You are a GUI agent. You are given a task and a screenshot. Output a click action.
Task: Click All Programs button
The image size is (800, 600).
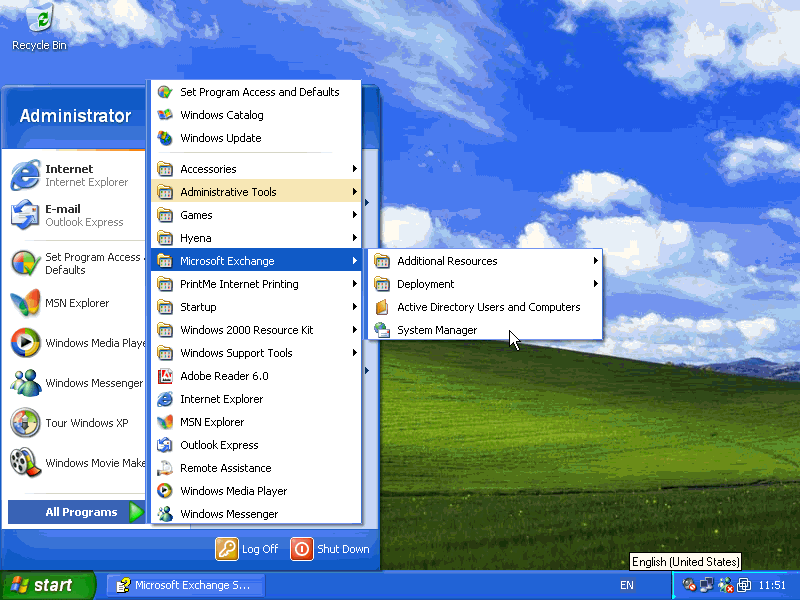point(77,512)
